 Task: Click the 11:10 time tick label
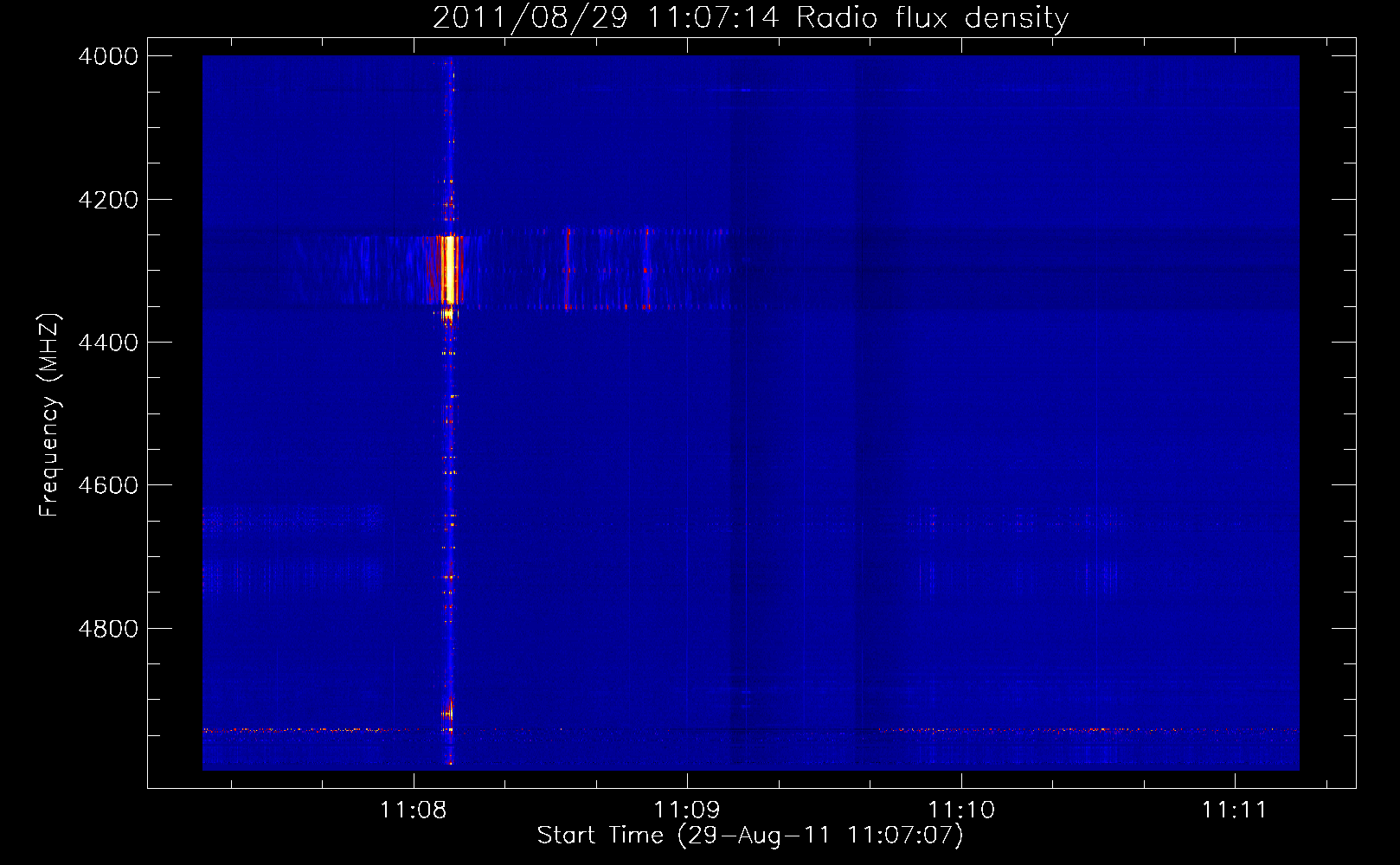961,811
